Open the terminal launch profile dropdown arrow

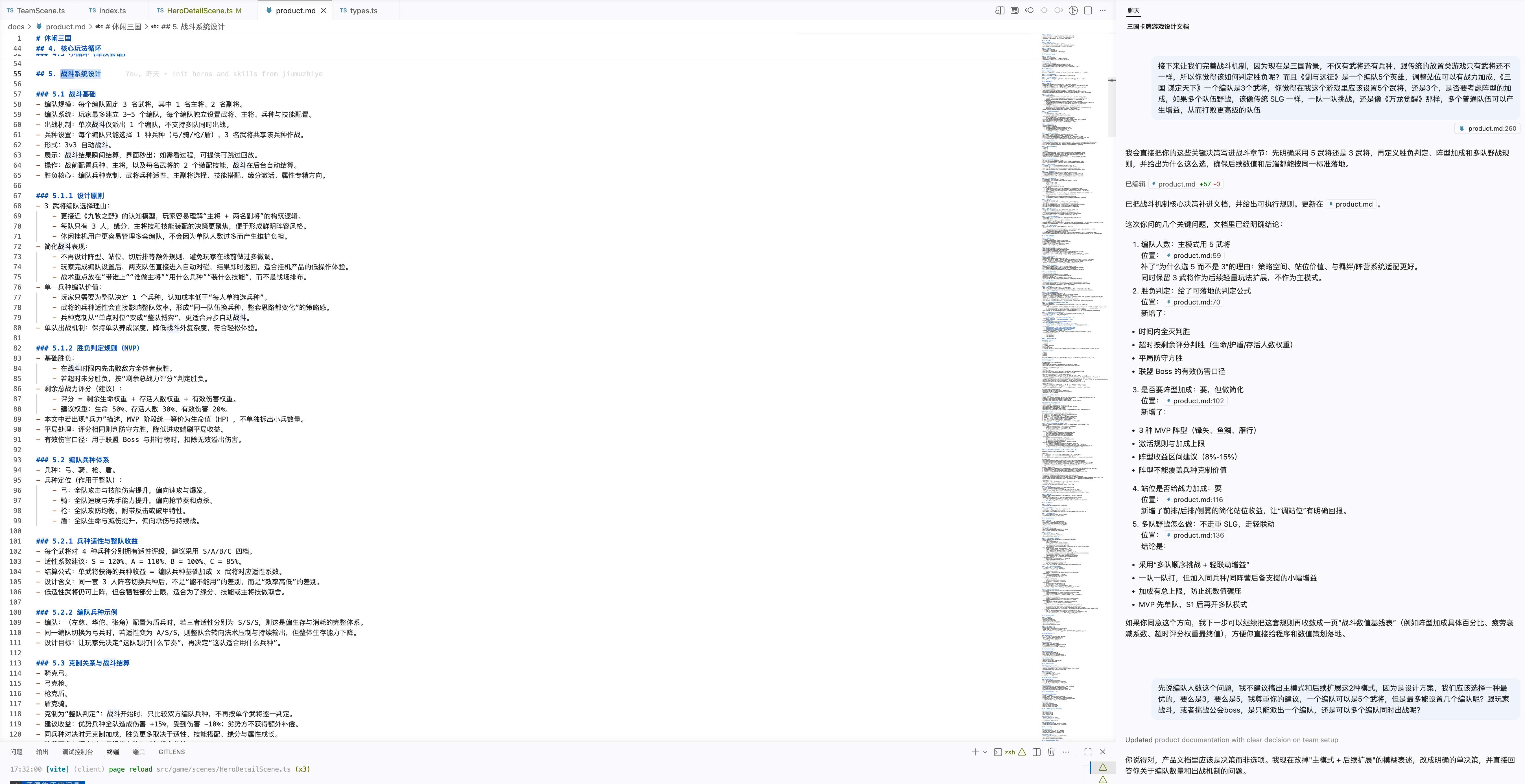tap(985, 752)
